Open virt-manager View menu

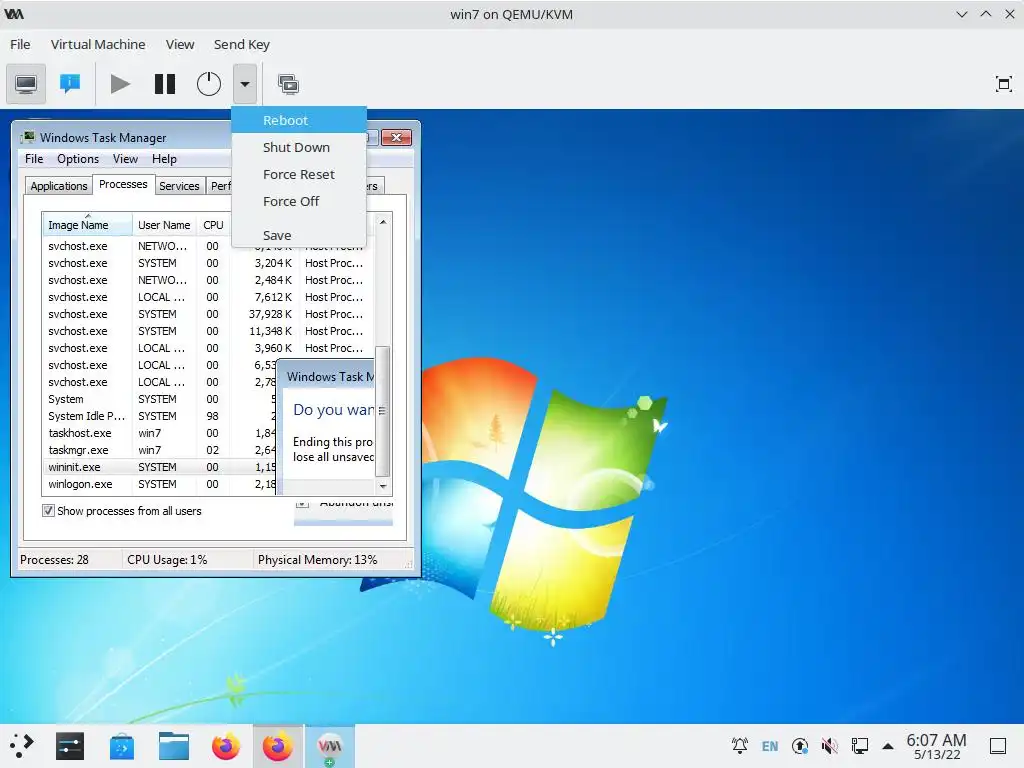(x=180, y=44)
